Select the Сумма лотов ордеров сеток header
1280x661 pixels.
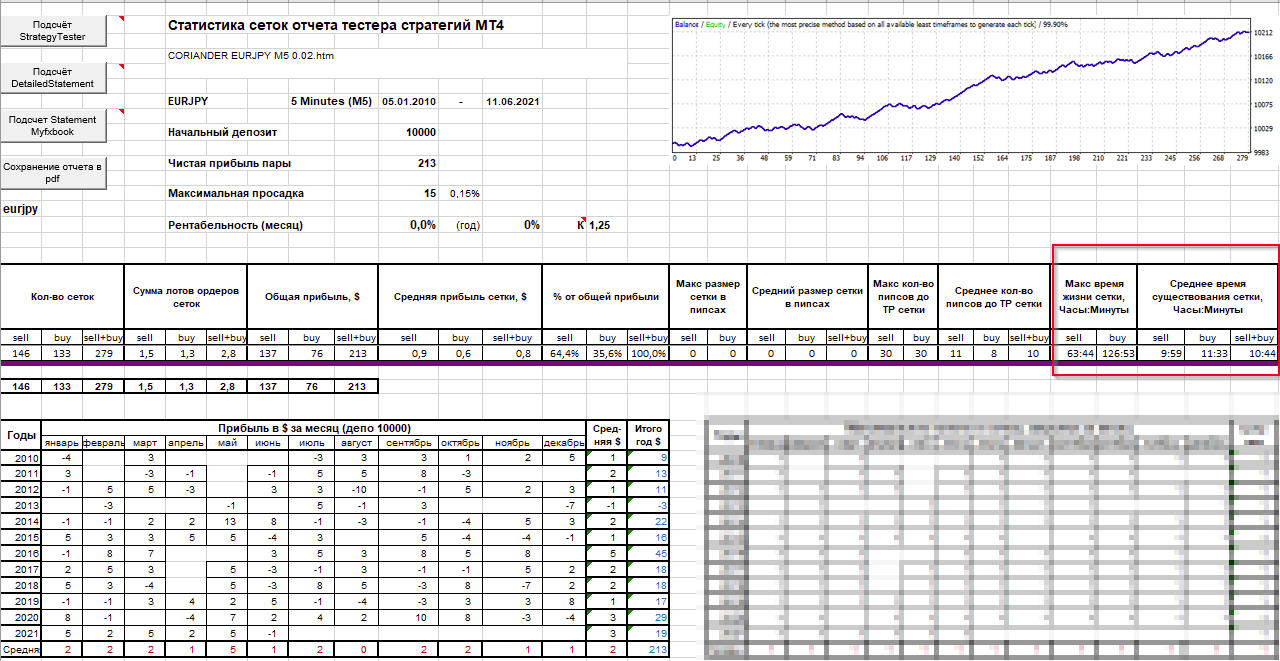click(x=185, y=296)
